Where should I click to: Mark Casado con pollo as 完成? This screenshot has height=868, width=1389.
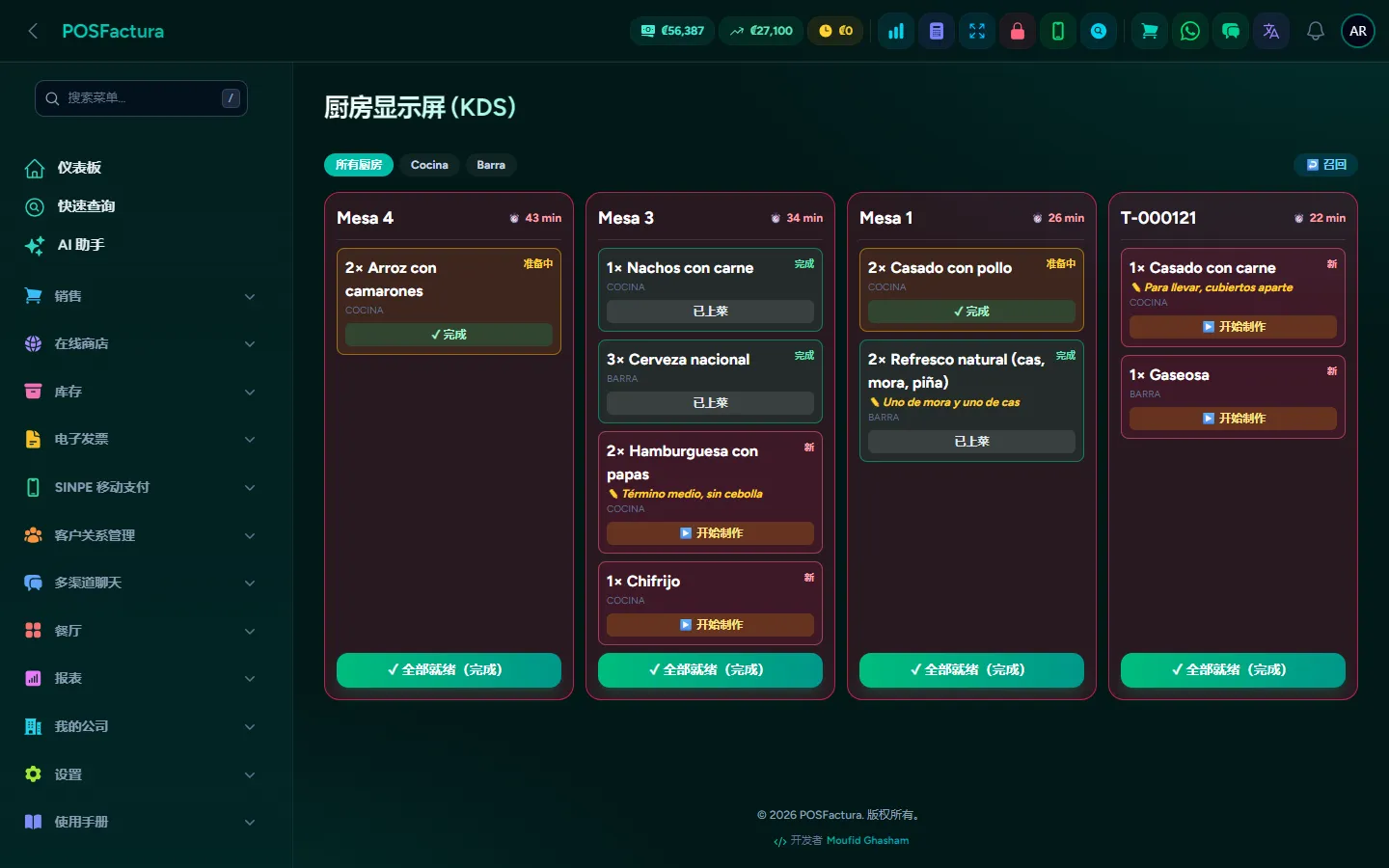pos(971,312)
